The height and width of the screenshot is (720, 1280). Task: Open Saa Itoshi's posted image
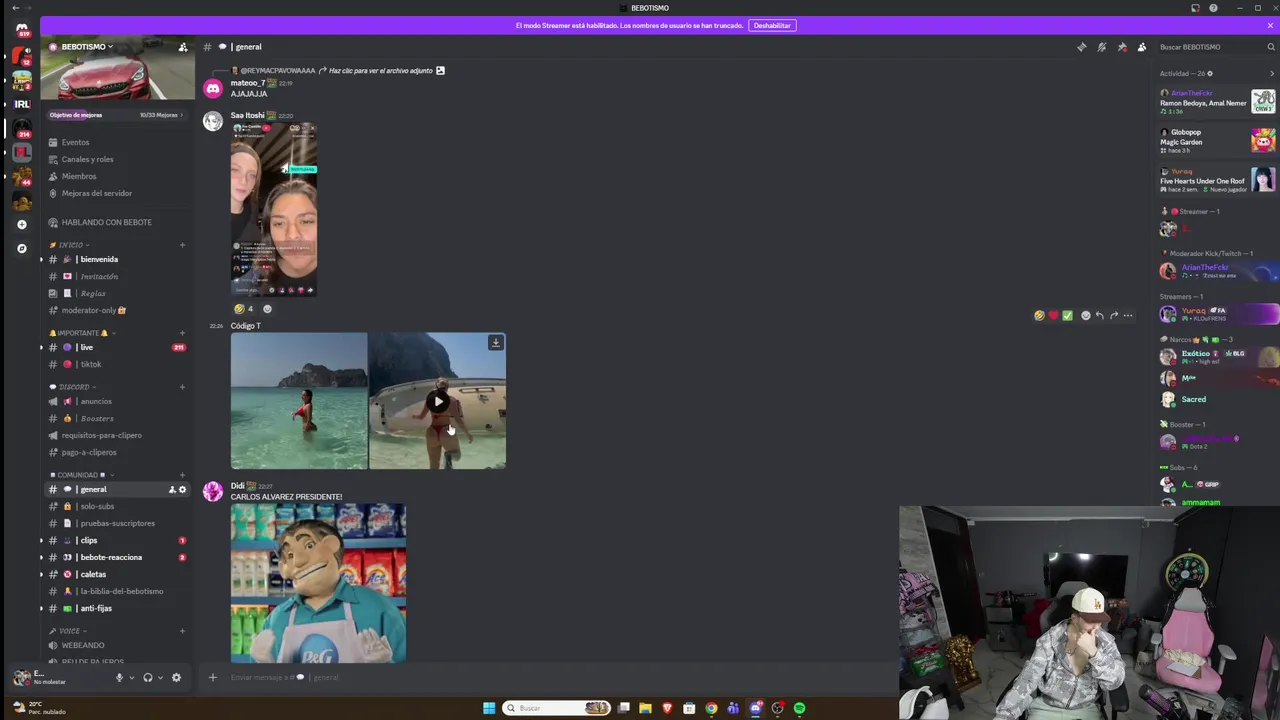pos(274,209)
